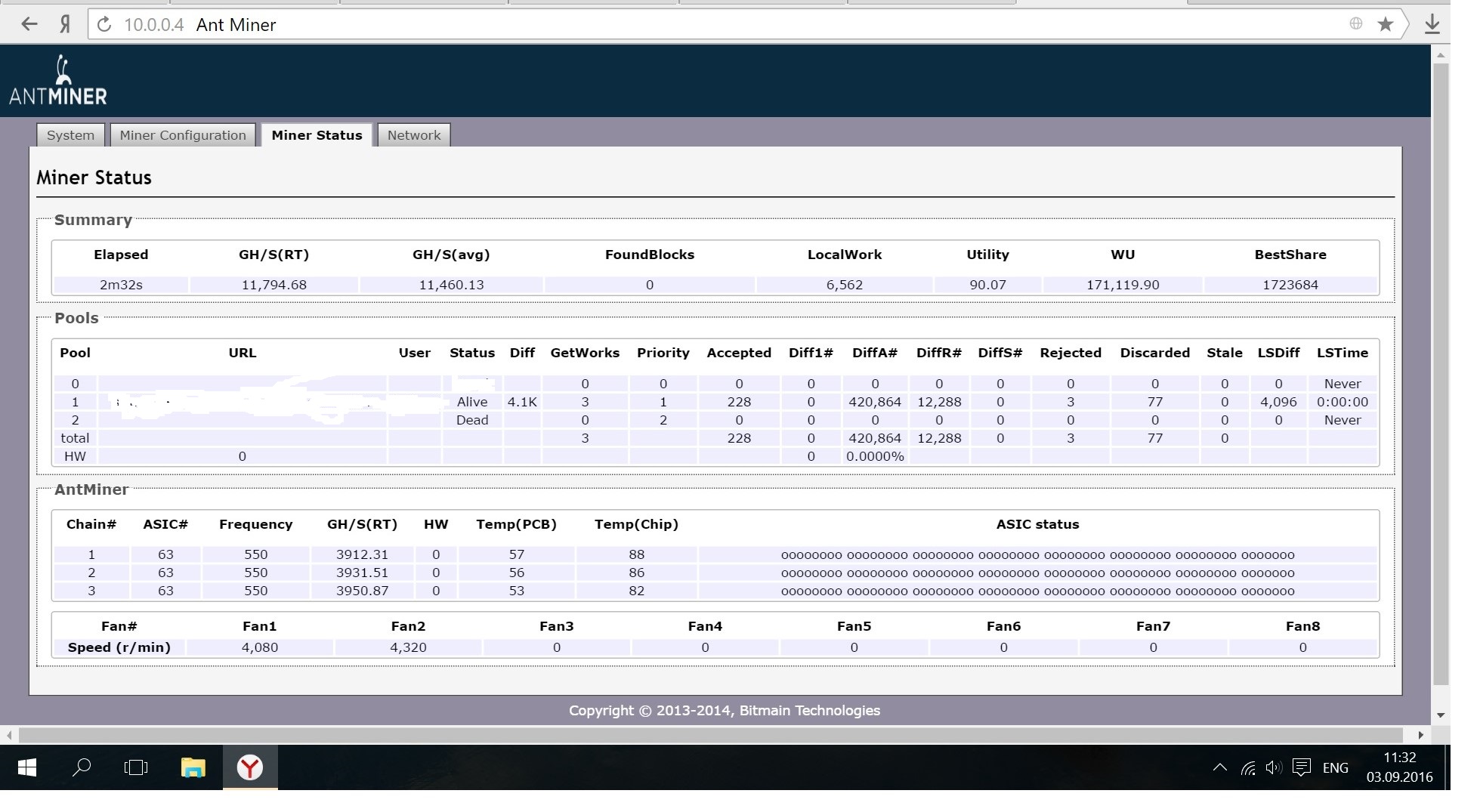
Task: Open the Miner Configuration tab
Action: [x=183, y=135]
